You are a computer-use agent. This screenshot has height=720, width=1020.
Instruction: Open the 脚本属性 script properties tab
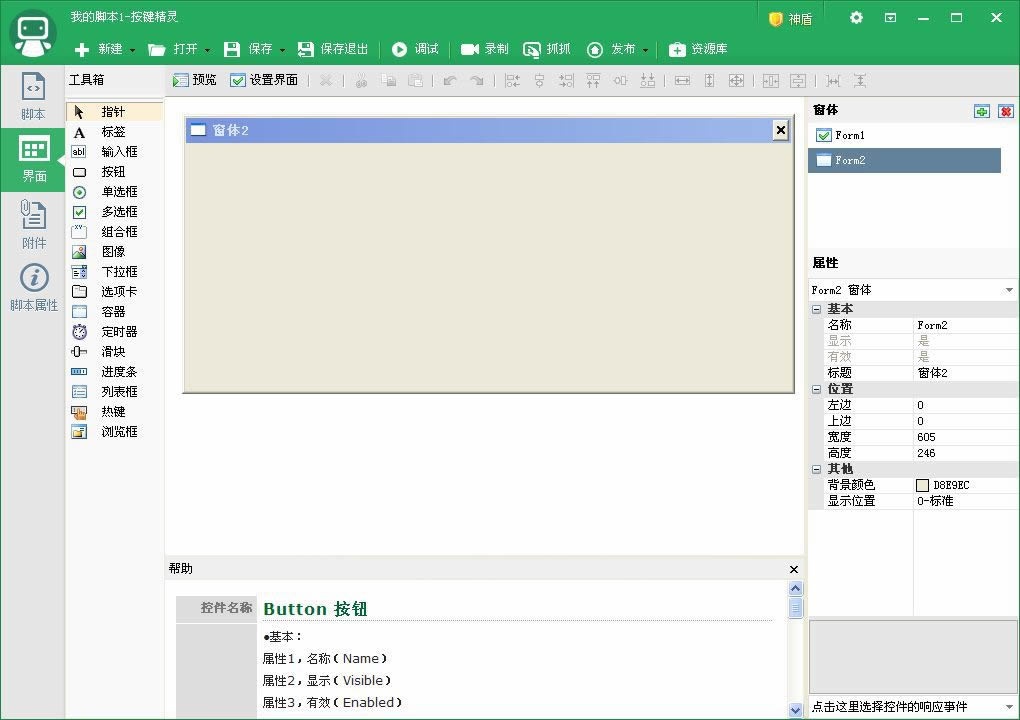click(x=33, y=287)
